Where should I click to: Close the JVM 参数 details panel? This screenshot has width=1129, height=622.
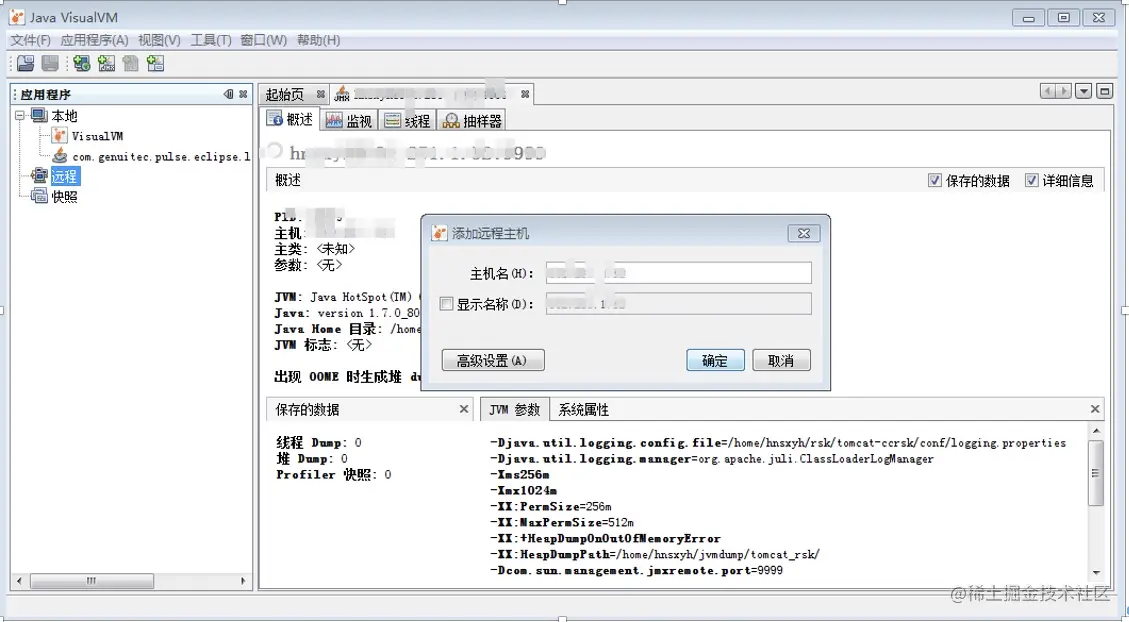1095,409
